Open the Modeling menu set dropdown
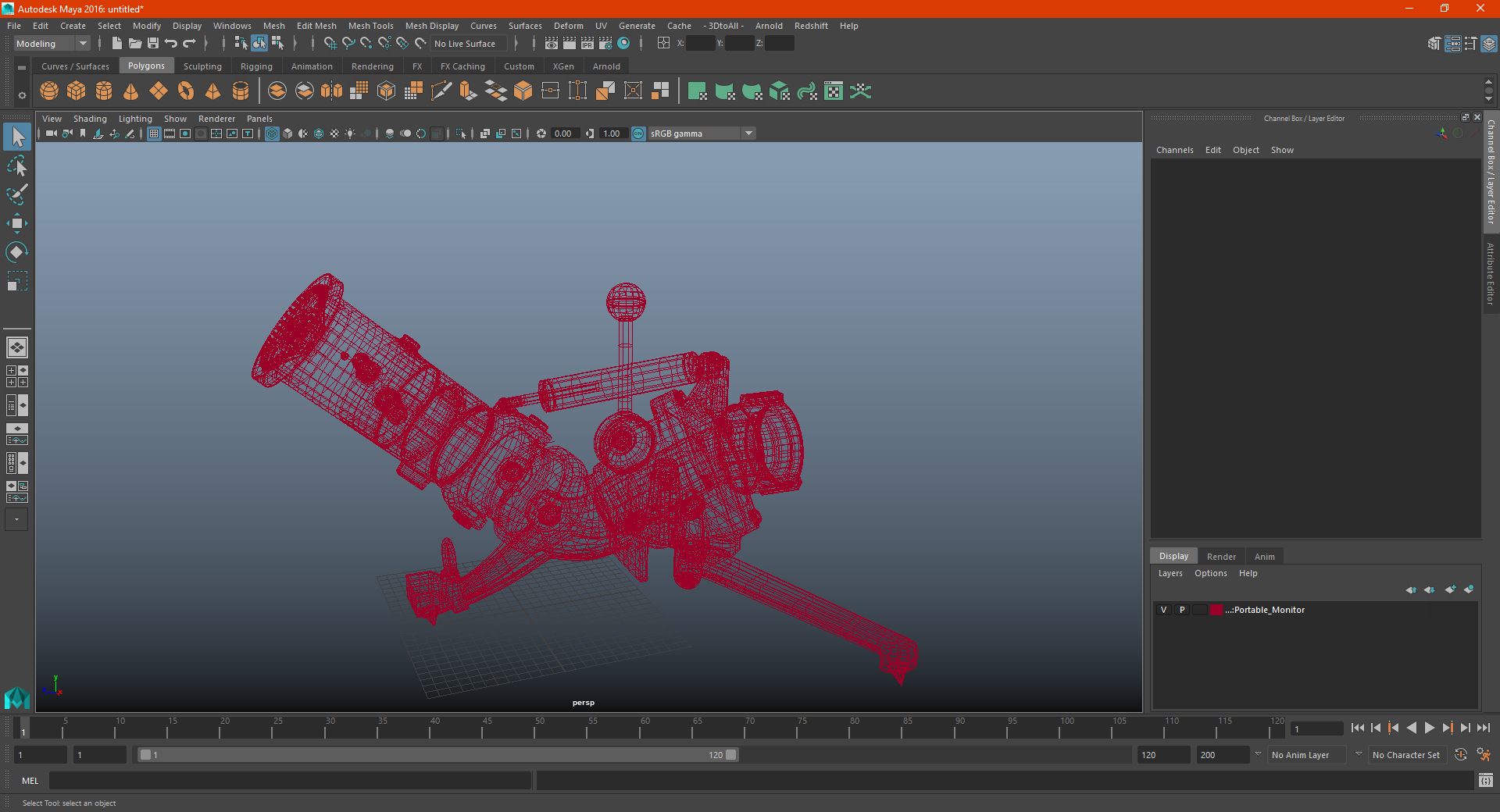 click(52, 44)
